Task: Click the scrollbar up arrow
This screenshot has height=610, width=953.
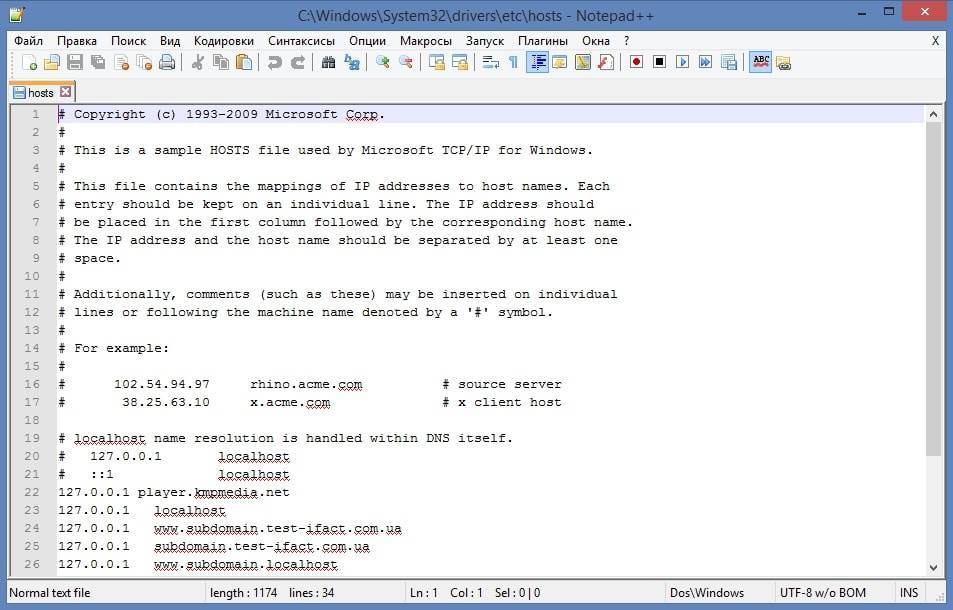Action: (933, 114)
